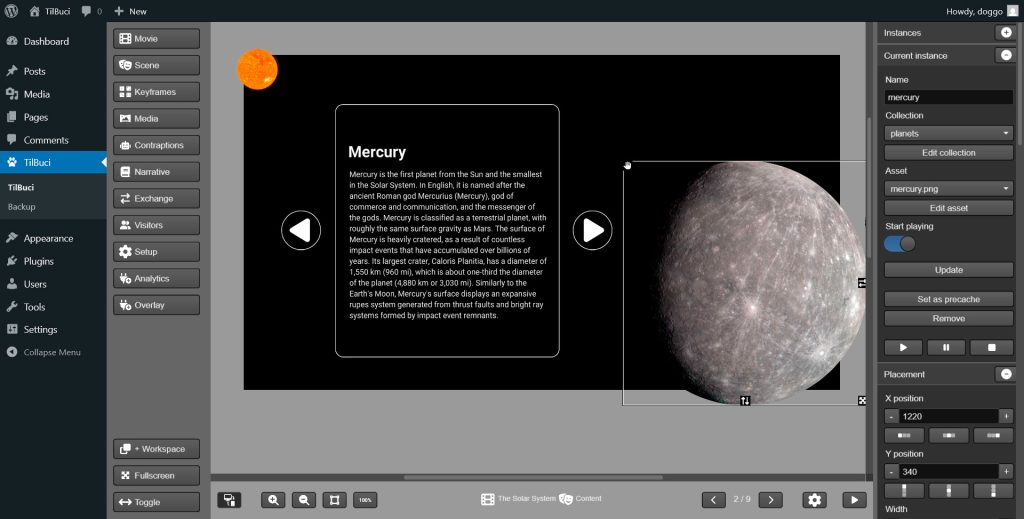Screen dimensions: 1024x519
Task: Collapse the Current instance section
Action: (x=1005, y=56)
